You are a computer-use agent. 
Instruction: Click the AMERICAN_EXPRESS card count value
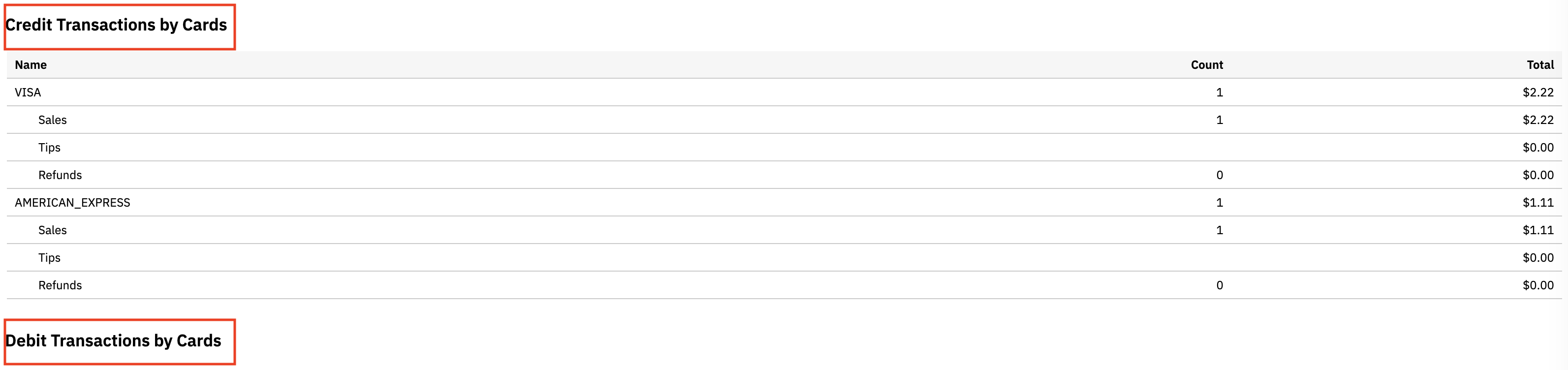[x=1219, y=203]
